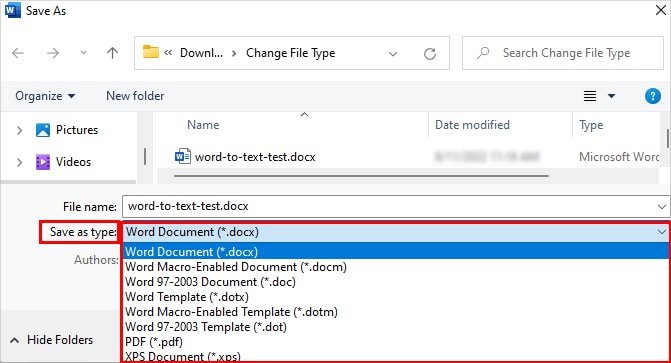Choose XPS Document (*.xps) file type
Image resolution: width=671 pixels, height=363 pixels.
click(x=396, y=356)
